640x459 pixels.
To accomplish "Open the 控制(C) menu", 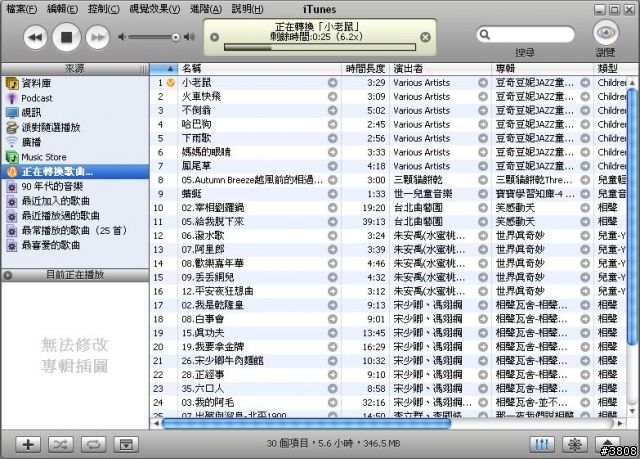I will pos(104,9).
